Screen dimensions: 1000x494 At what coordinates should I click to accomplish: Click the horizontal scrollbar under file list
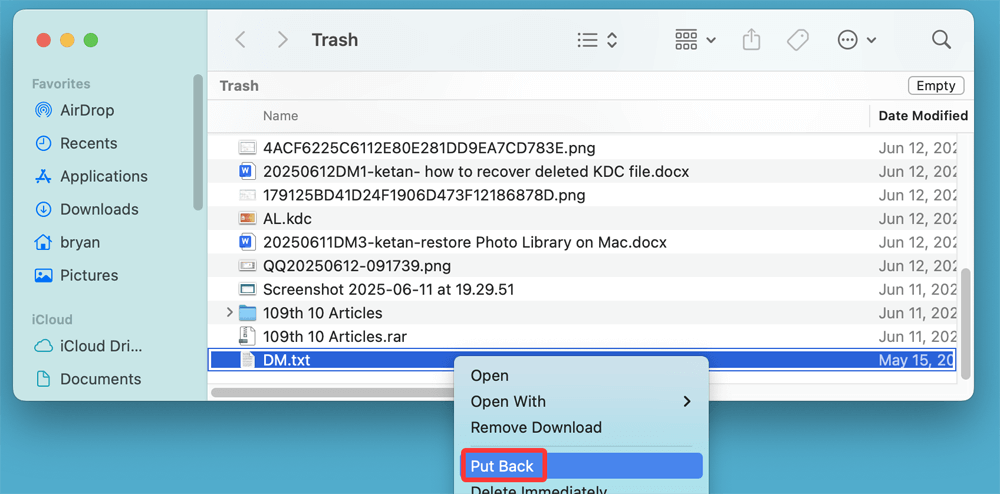click(x=332, y=392)
